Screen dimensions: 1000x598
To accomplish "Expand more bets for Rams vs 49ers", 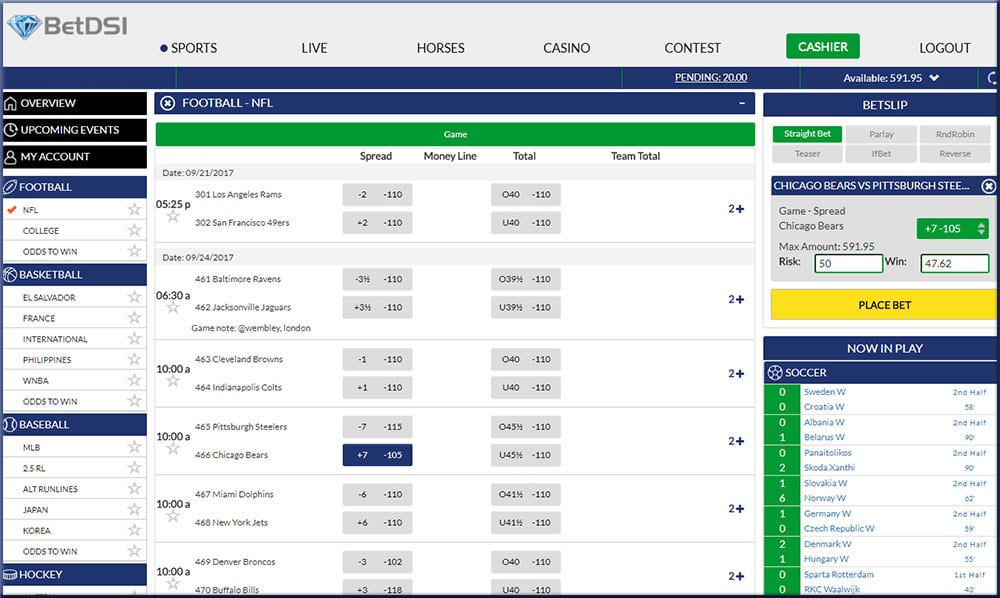I will [736, 208].
